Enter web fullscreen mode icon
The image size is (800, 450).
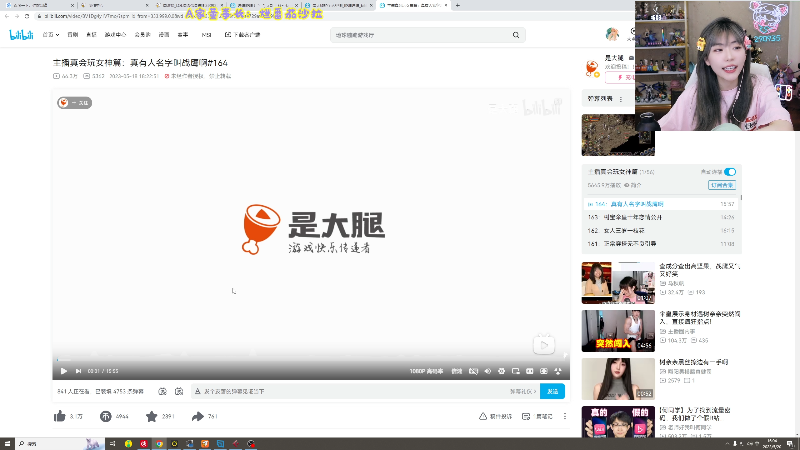[x=544, y=371]
